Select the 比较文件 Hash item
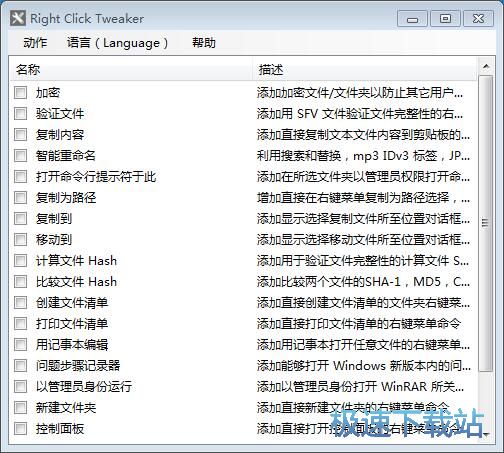 tap(76, 282)
